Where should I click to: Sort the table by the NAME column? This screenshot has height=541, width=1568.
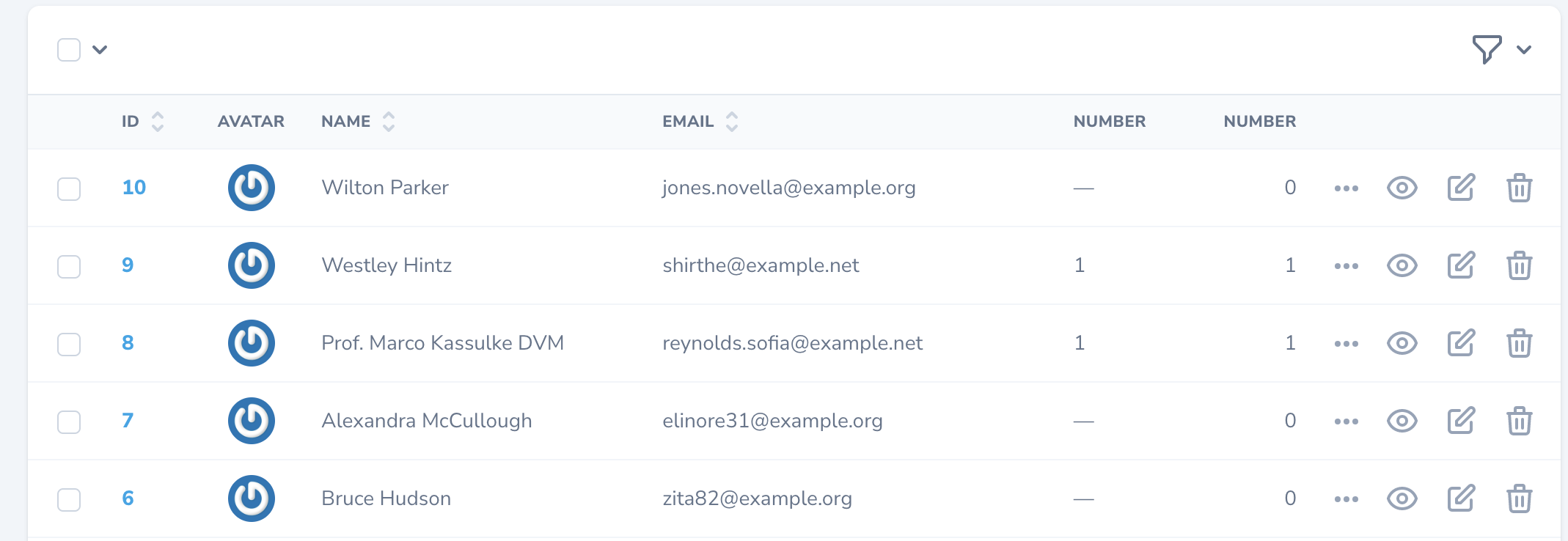[387, 121]
